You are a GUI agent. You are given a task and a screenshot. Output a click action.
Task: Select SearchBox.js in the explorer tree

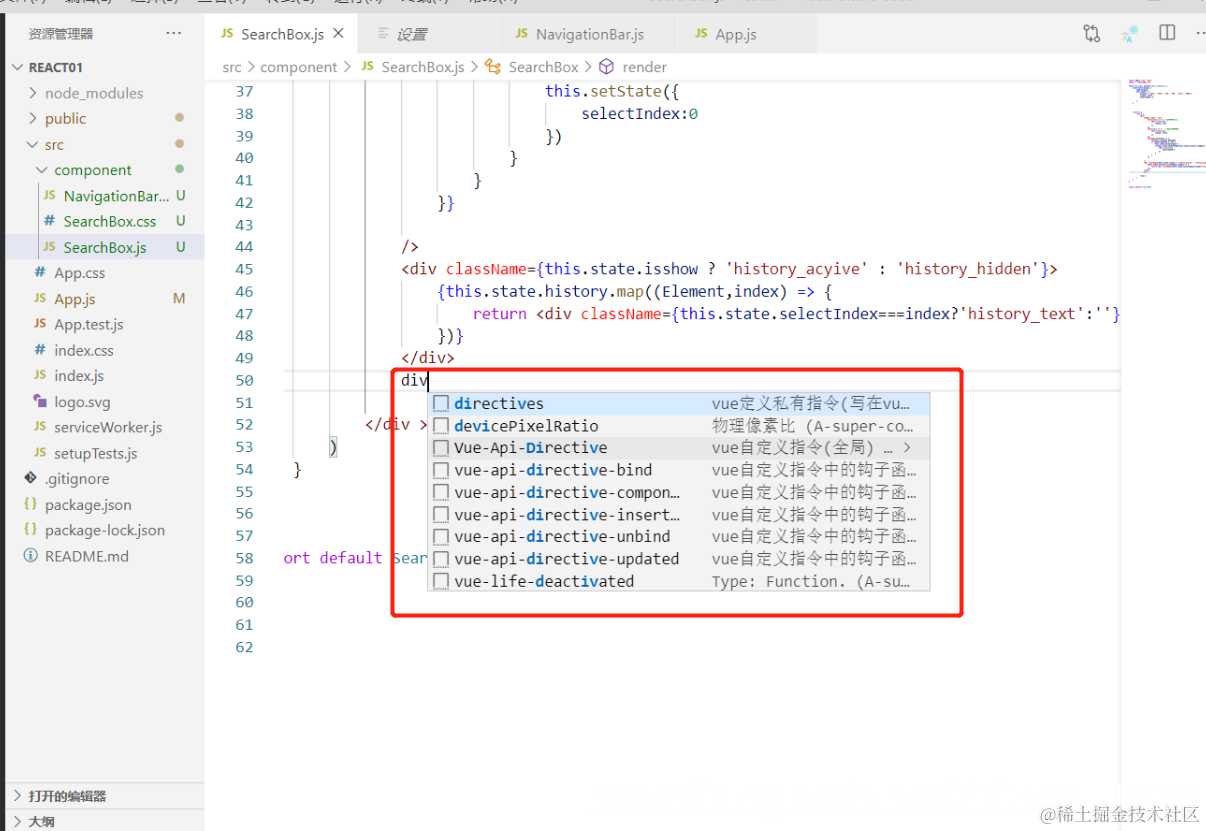pos(104,247)
